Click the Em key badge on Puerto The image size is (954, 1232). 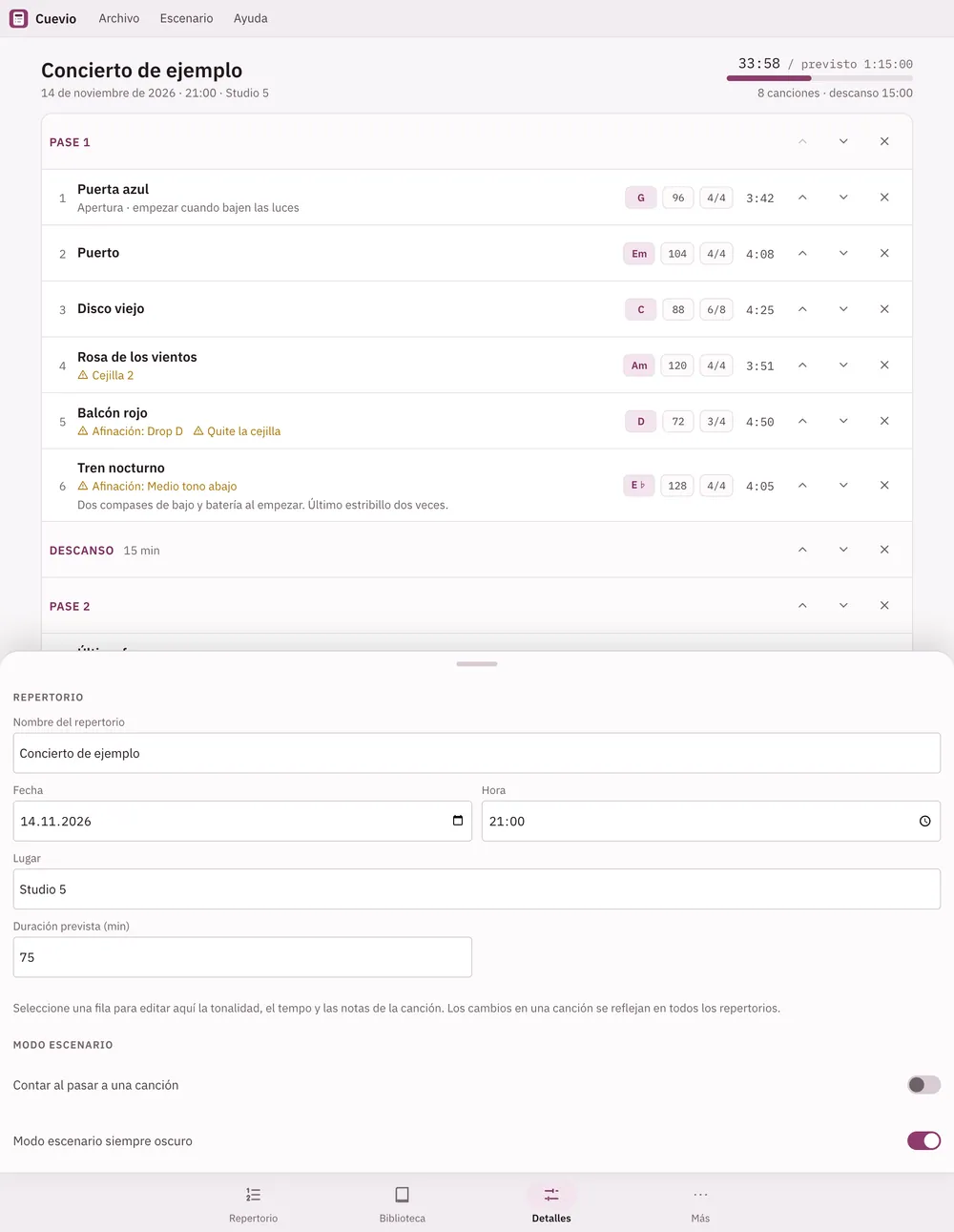point(639,254)
